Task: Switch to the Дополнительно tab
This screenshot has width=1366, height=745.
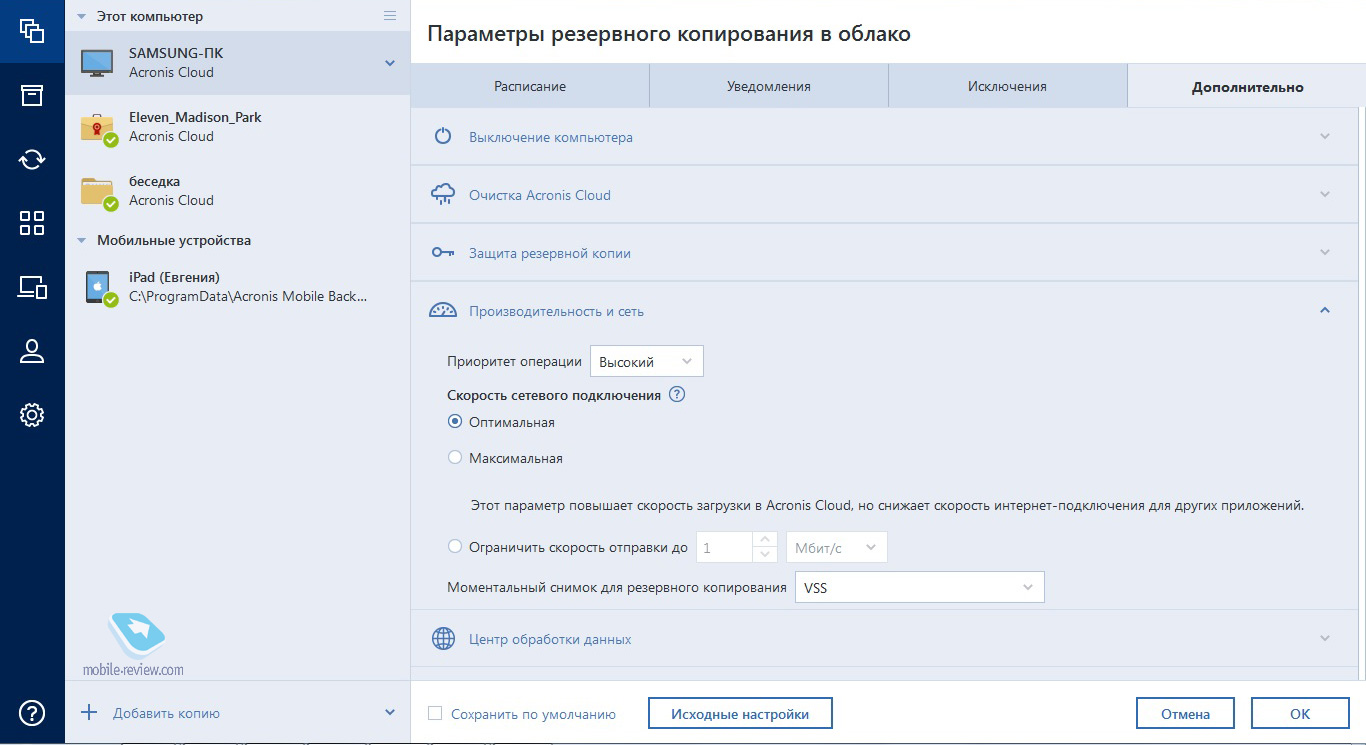Action: click(x=1247, y=87)
